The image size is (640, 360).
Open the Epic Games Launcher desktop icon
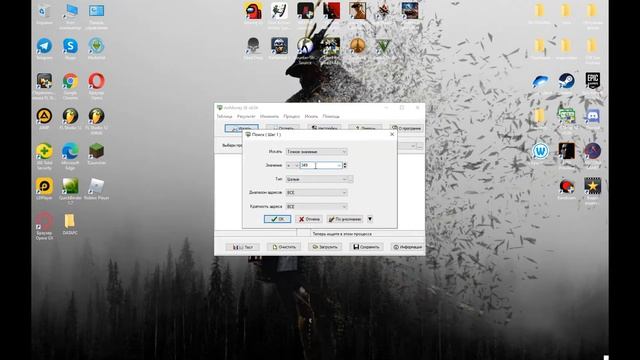point(593,82)
